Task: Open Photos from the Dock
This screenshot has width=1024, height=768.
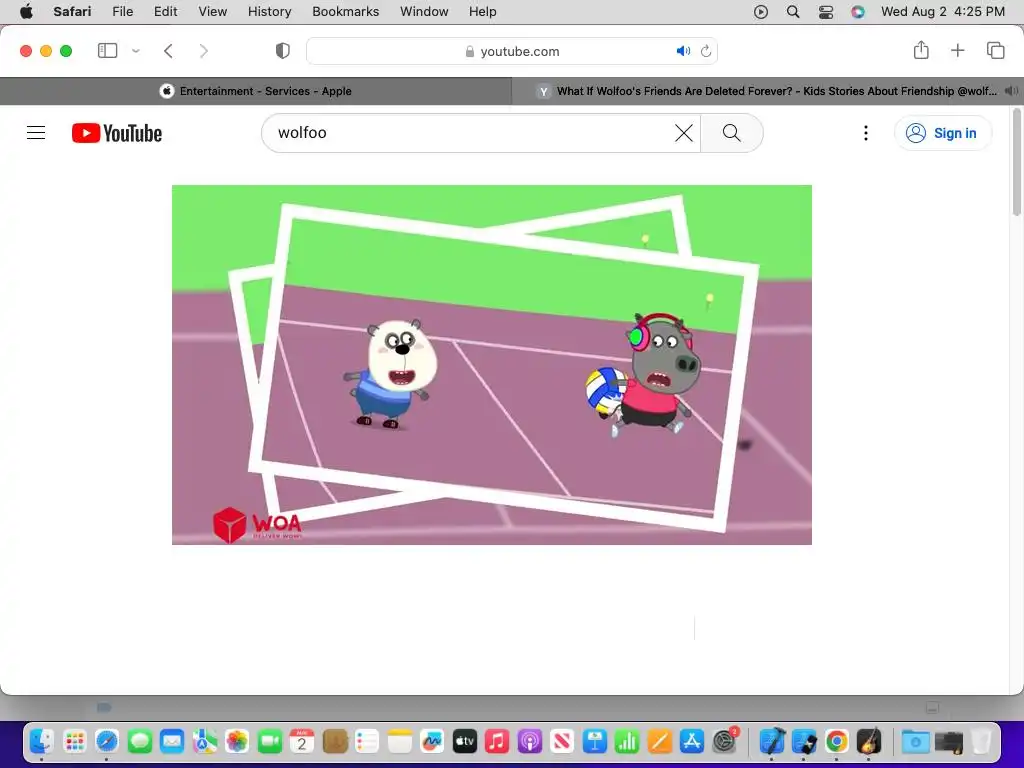Action: coord(237,742)
